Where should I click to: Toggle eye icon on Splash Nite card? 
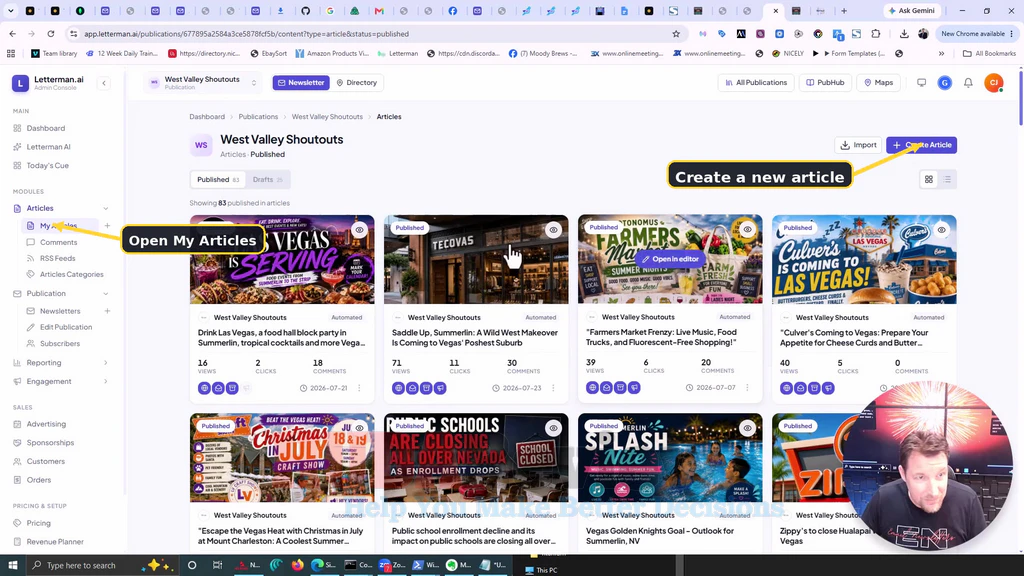(747, 428)
